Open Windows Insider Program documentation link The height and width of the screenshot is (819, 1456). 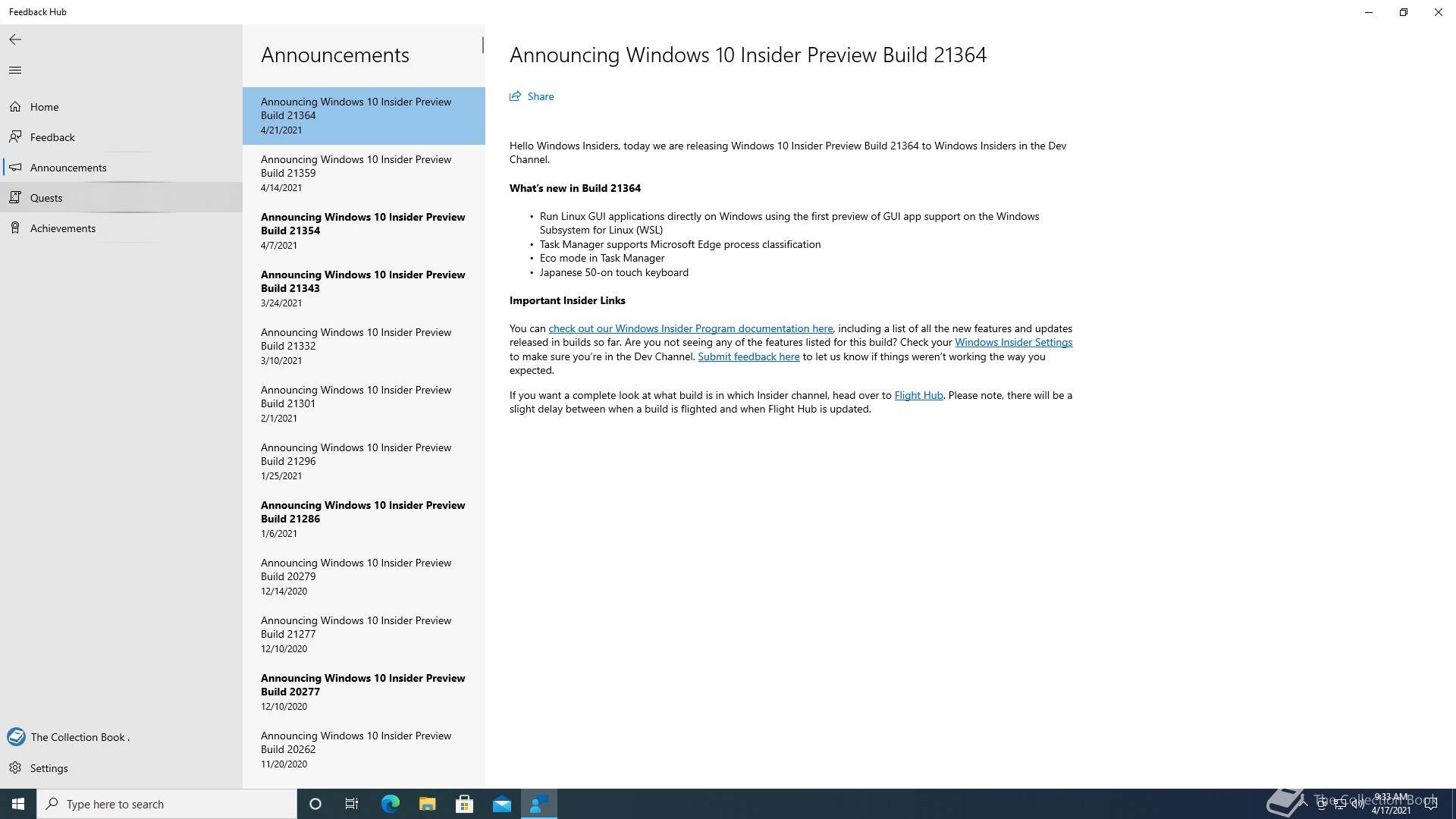click(690, 328)
